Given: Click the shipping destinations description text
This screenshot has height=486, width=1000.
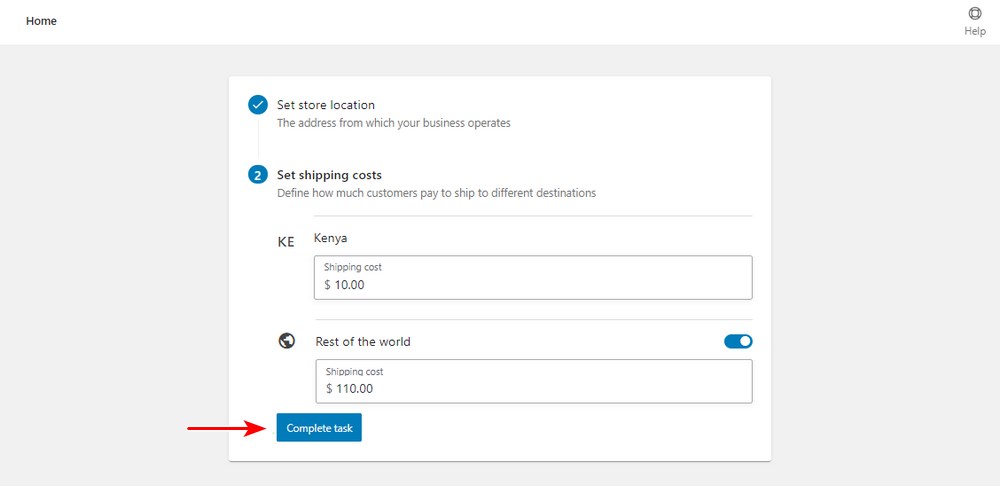Looking at the screenshot, I should tap(436, 193).
